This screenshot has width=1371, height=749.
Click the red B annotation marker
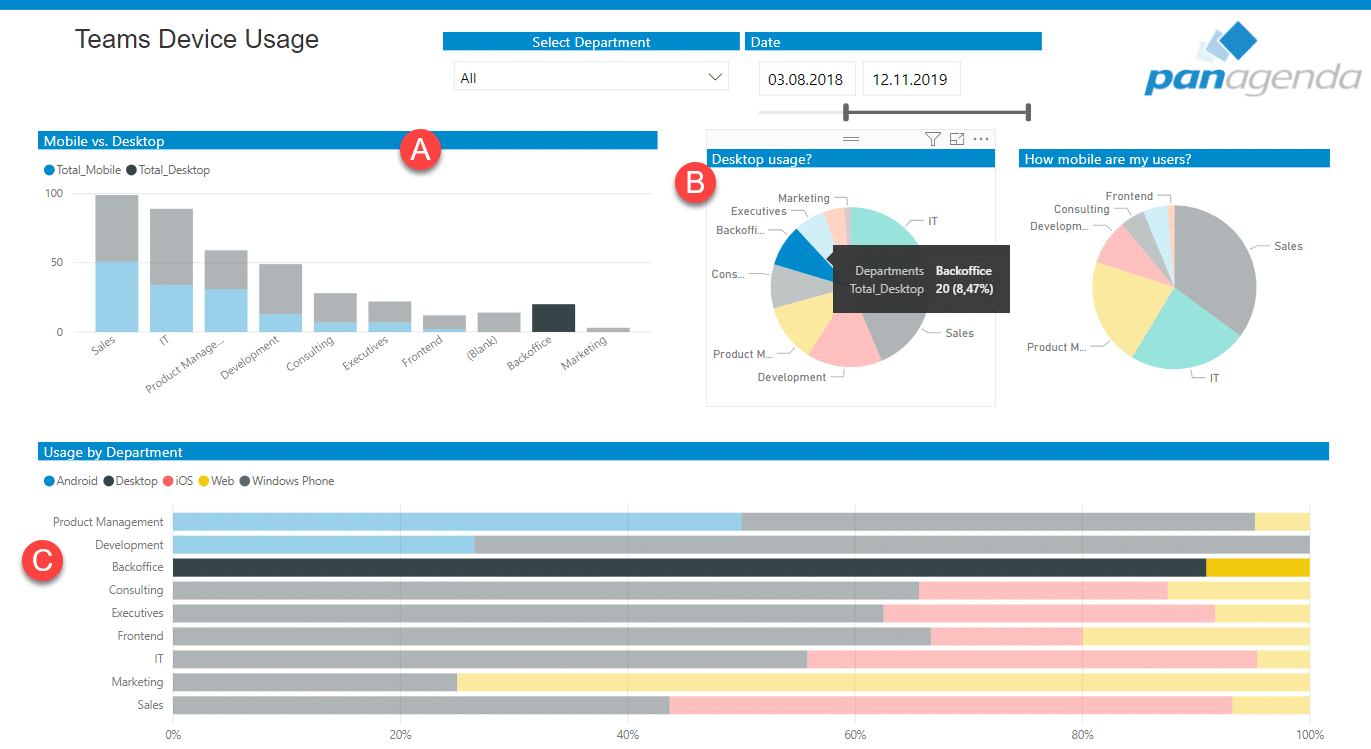tap(695, 183)
